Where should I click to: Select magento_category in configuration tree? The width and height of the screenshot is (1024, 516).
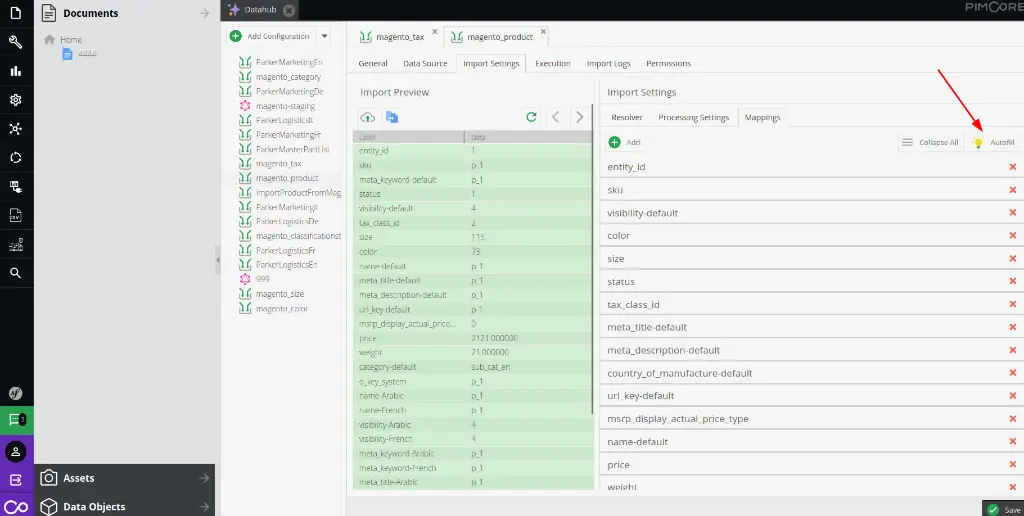click(x=288, y=77)
